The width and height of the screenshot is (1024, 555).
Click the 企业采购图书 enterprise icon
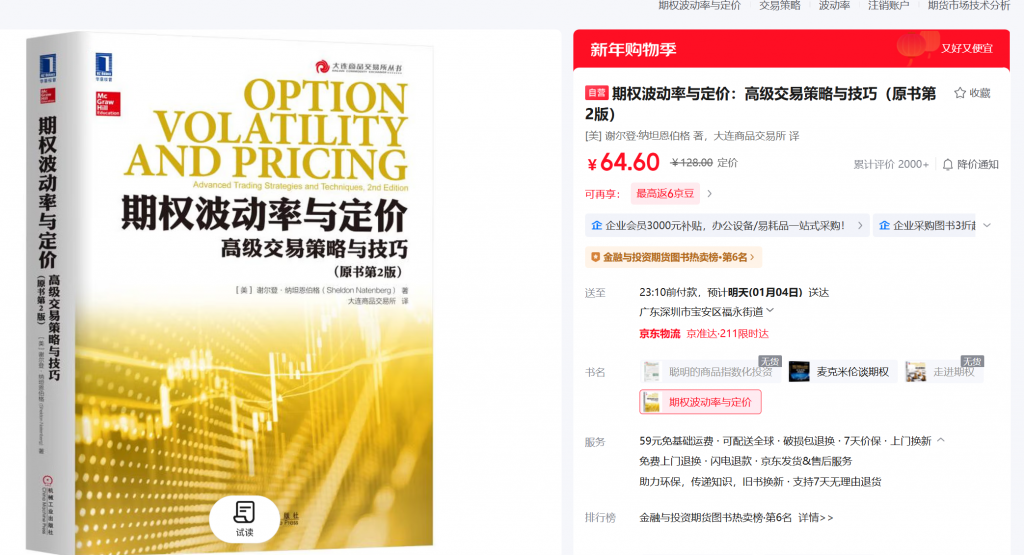884,225
